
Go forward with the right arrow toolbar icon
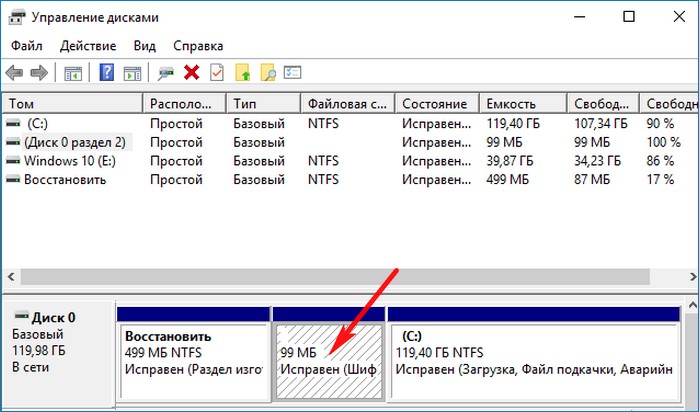pos(39,72)
